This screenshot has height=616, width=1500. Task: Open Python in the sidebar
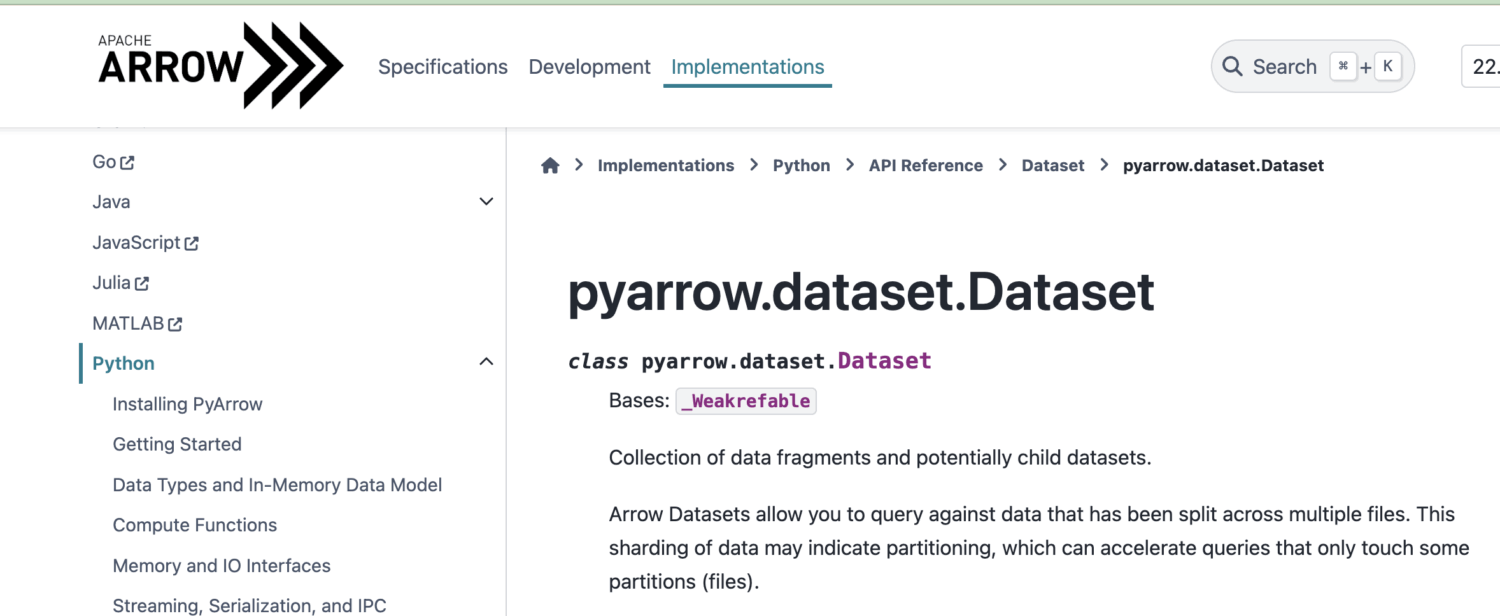[x=123, y=363]
